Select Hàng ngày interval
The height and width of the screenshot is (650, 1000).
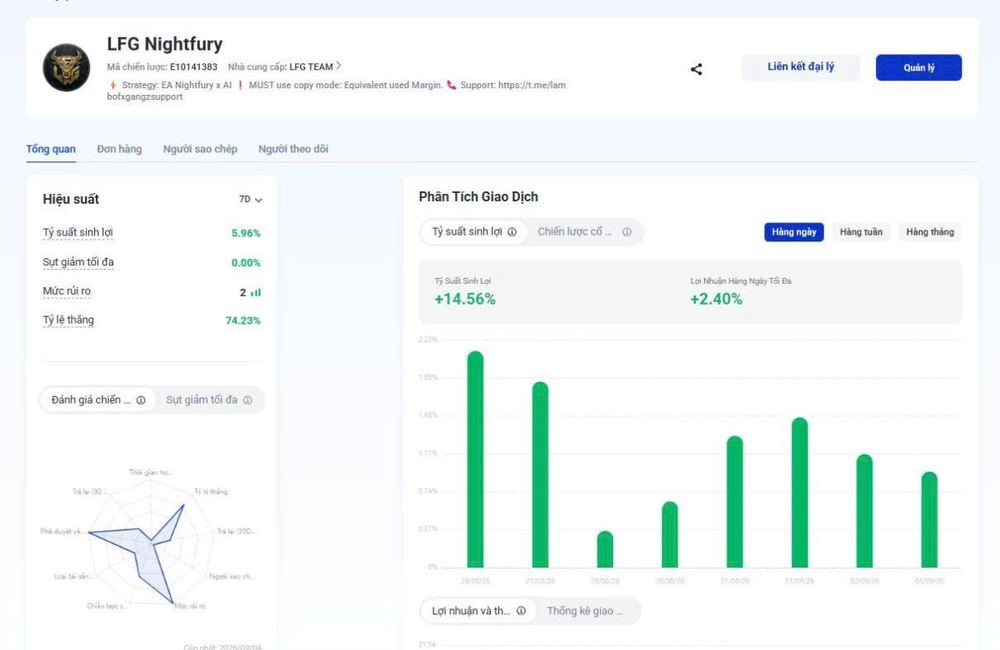[794, 232]
